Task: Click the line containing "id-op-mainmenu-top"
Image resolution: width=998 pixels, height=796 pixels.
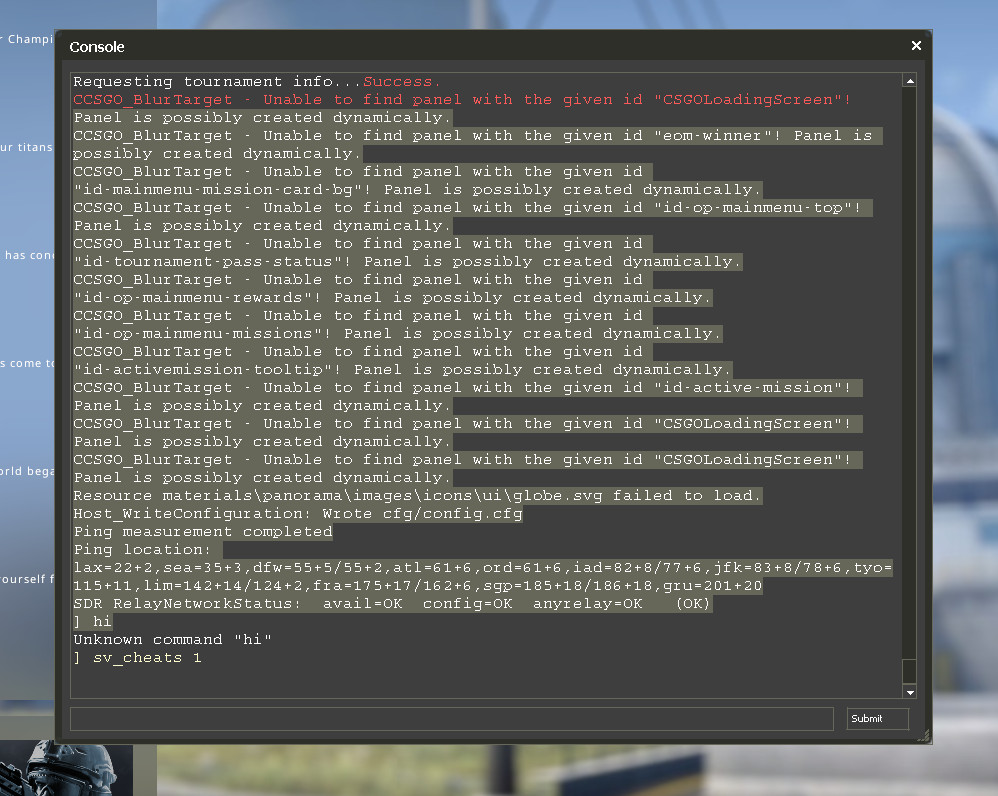Action: click(x=472, y=207)
